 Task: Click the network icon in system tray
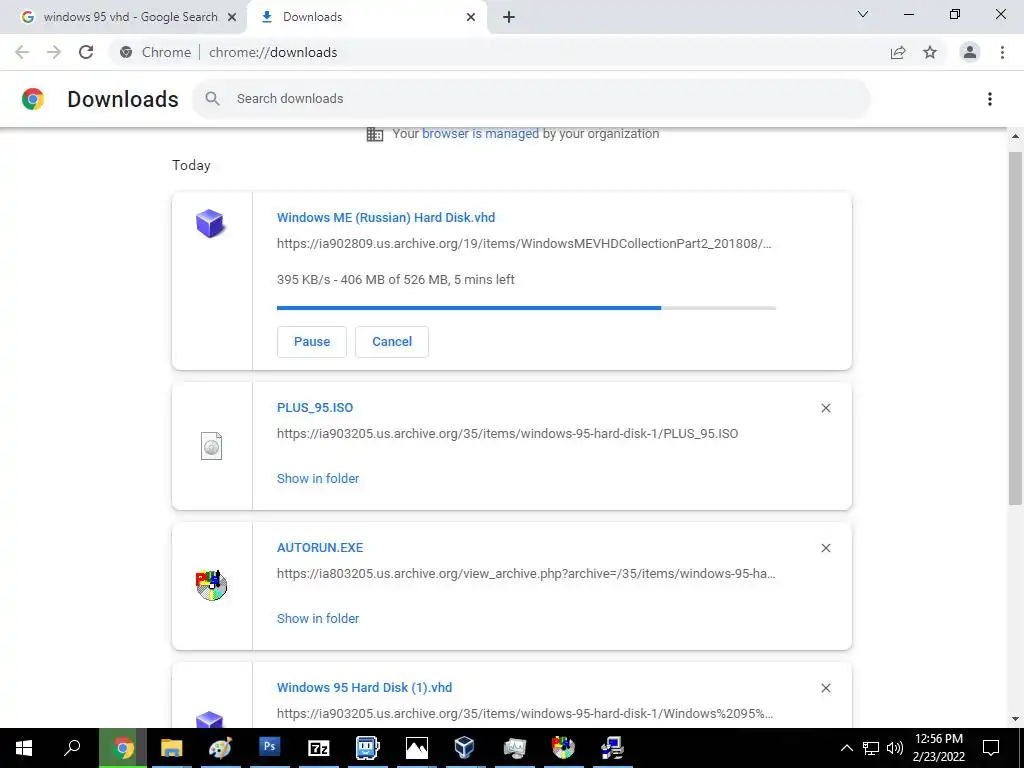871,748
